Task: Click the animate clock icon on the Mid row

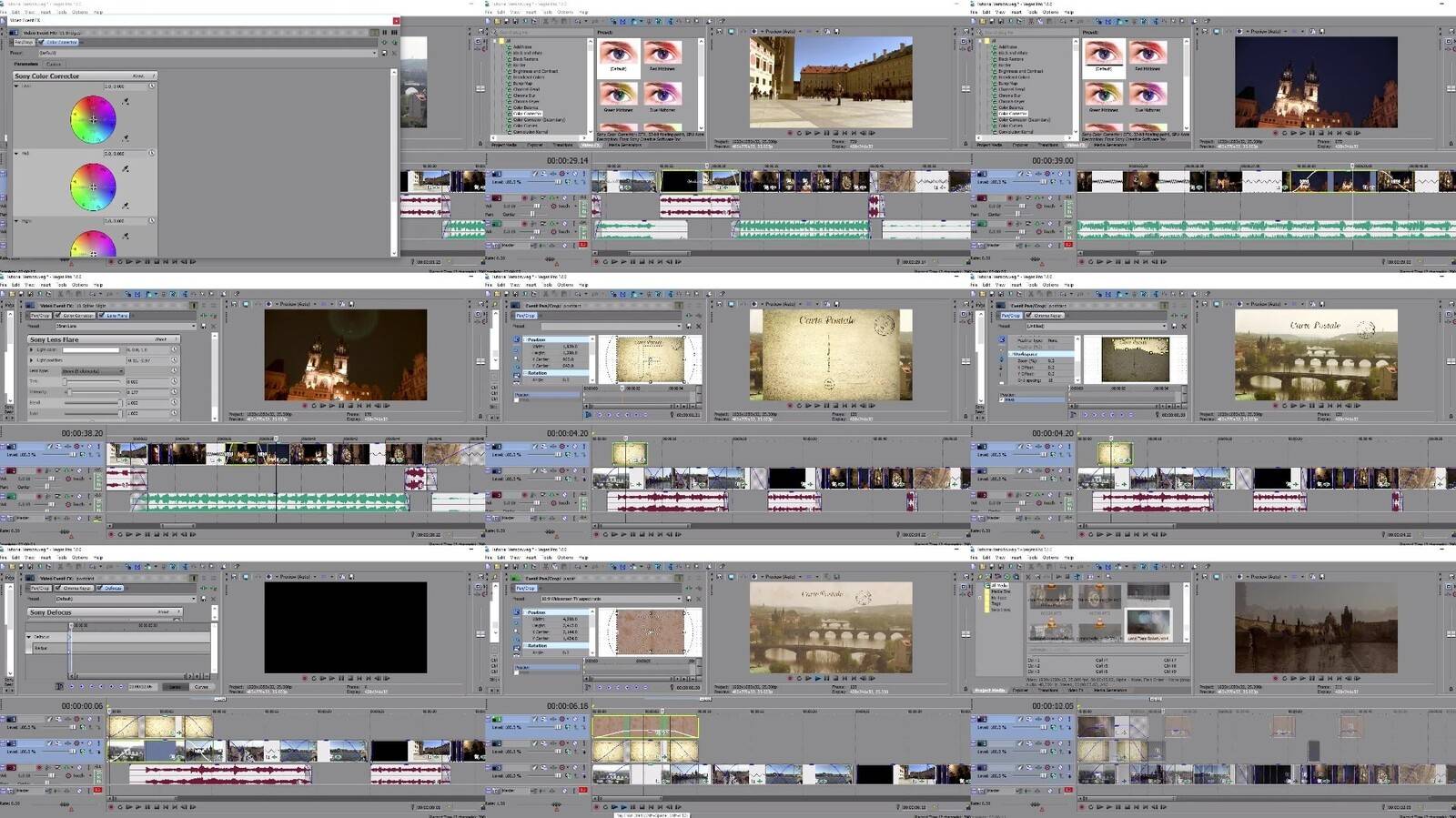Action: tap(152, 153)
